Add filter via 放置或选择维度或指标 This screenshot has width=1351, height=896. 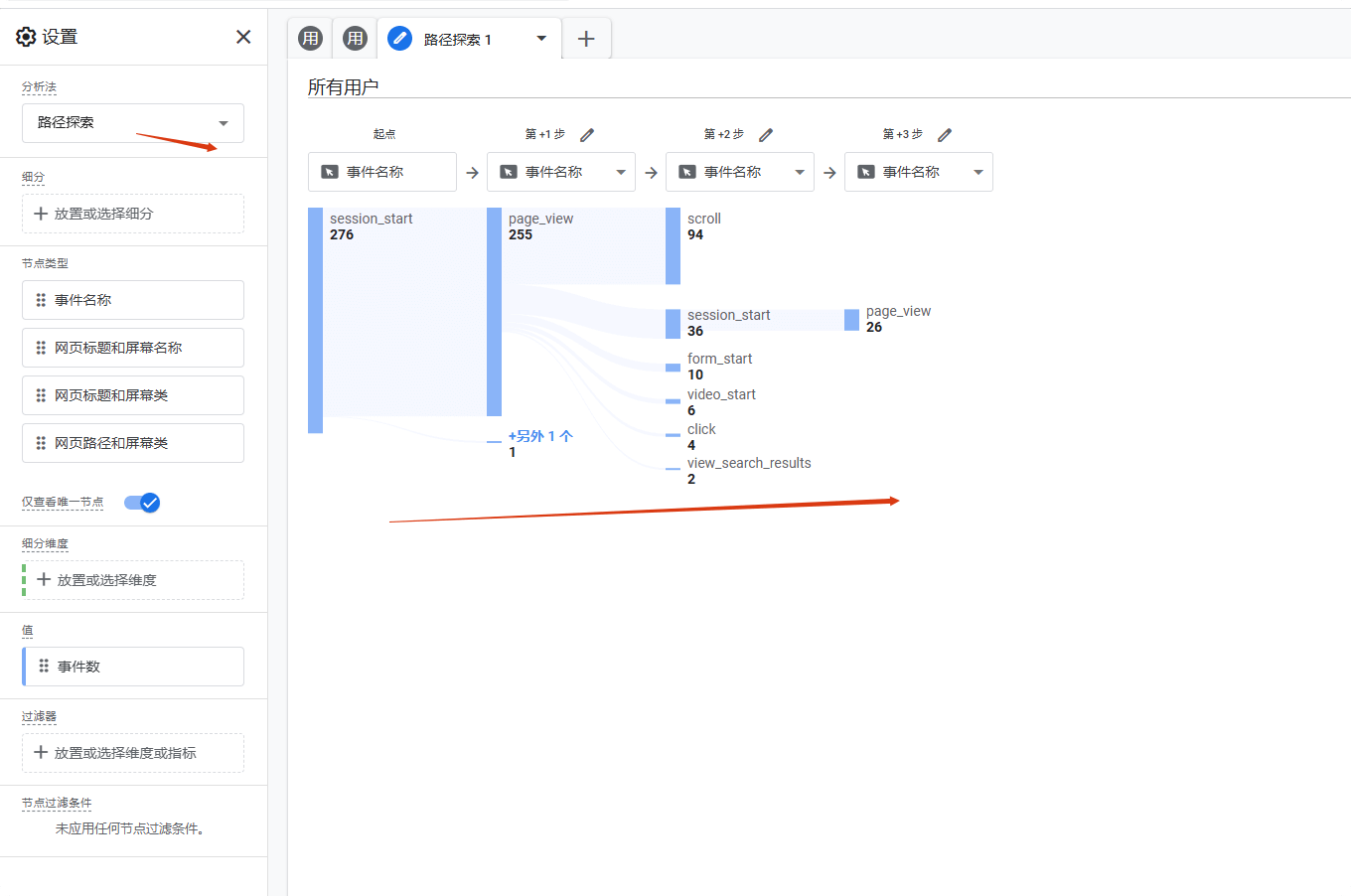(133, 753)
